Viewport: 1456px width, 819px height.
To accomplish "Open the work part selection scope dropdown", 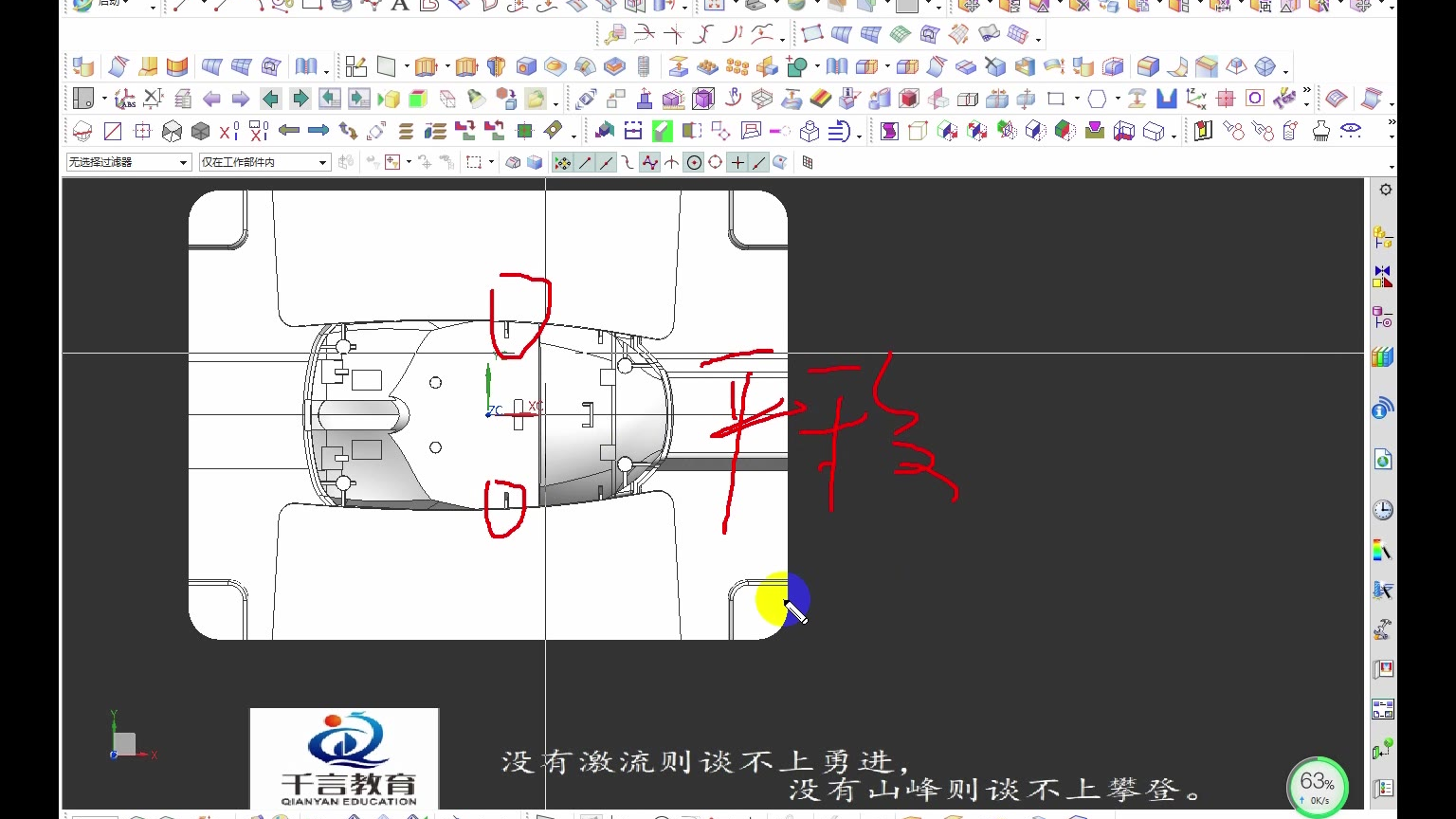I will pyautogui.click(x=264, y=163).
